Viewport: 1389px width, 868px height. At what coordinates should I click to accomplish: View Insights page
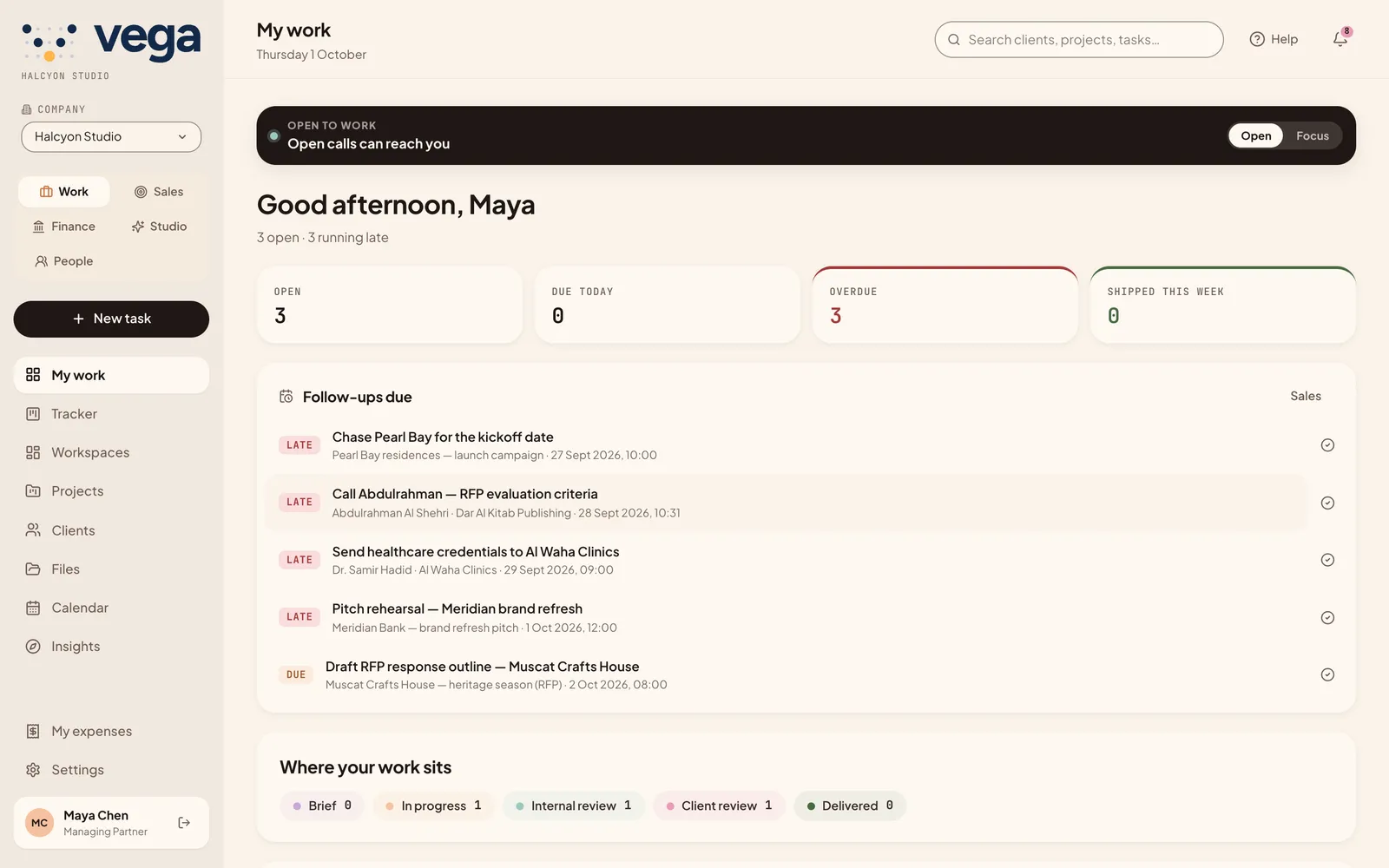pos(111,647)
